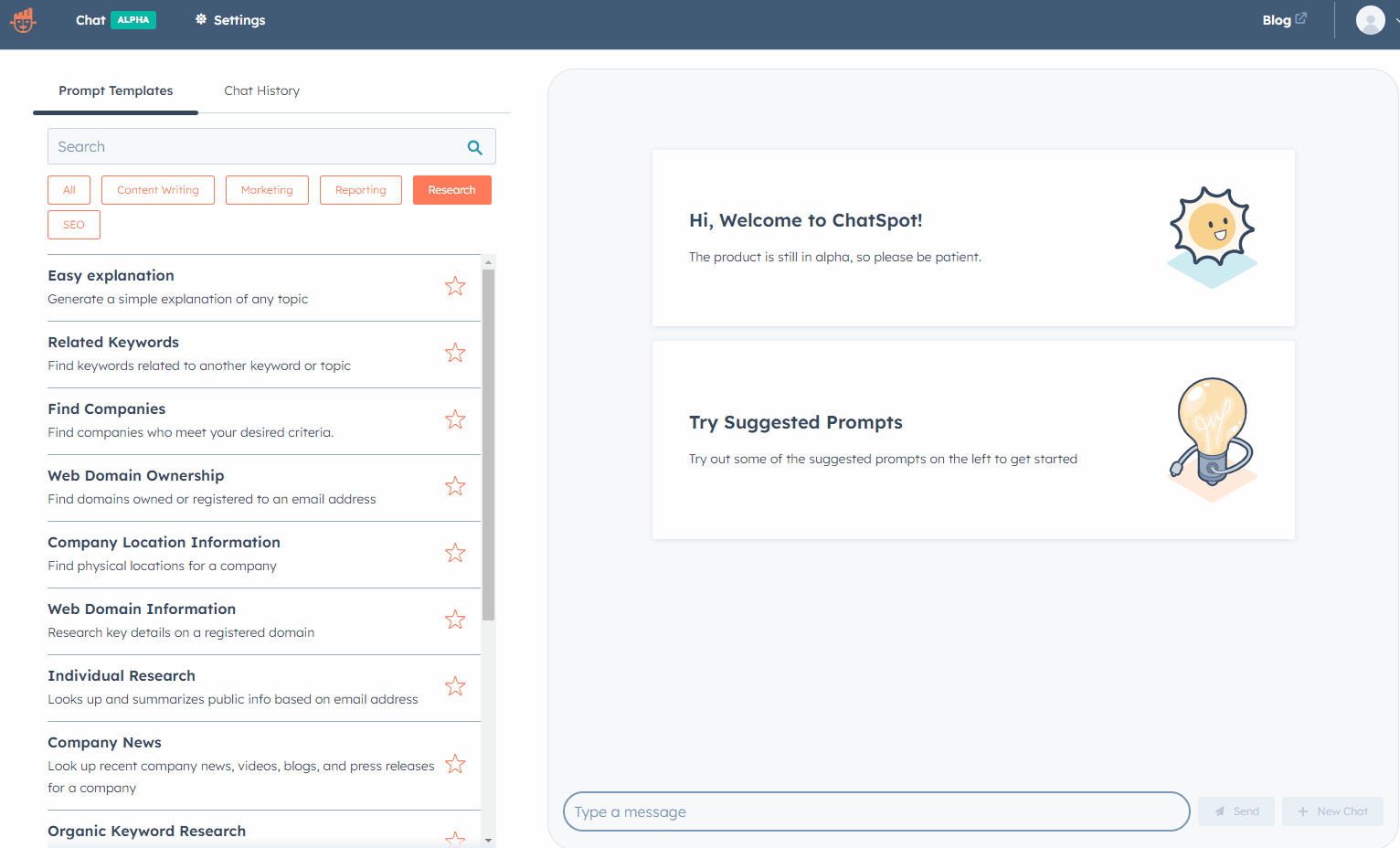Expand the account dropdown arrow
The image size is (1400, 848).
click(x=1396, y=20)
